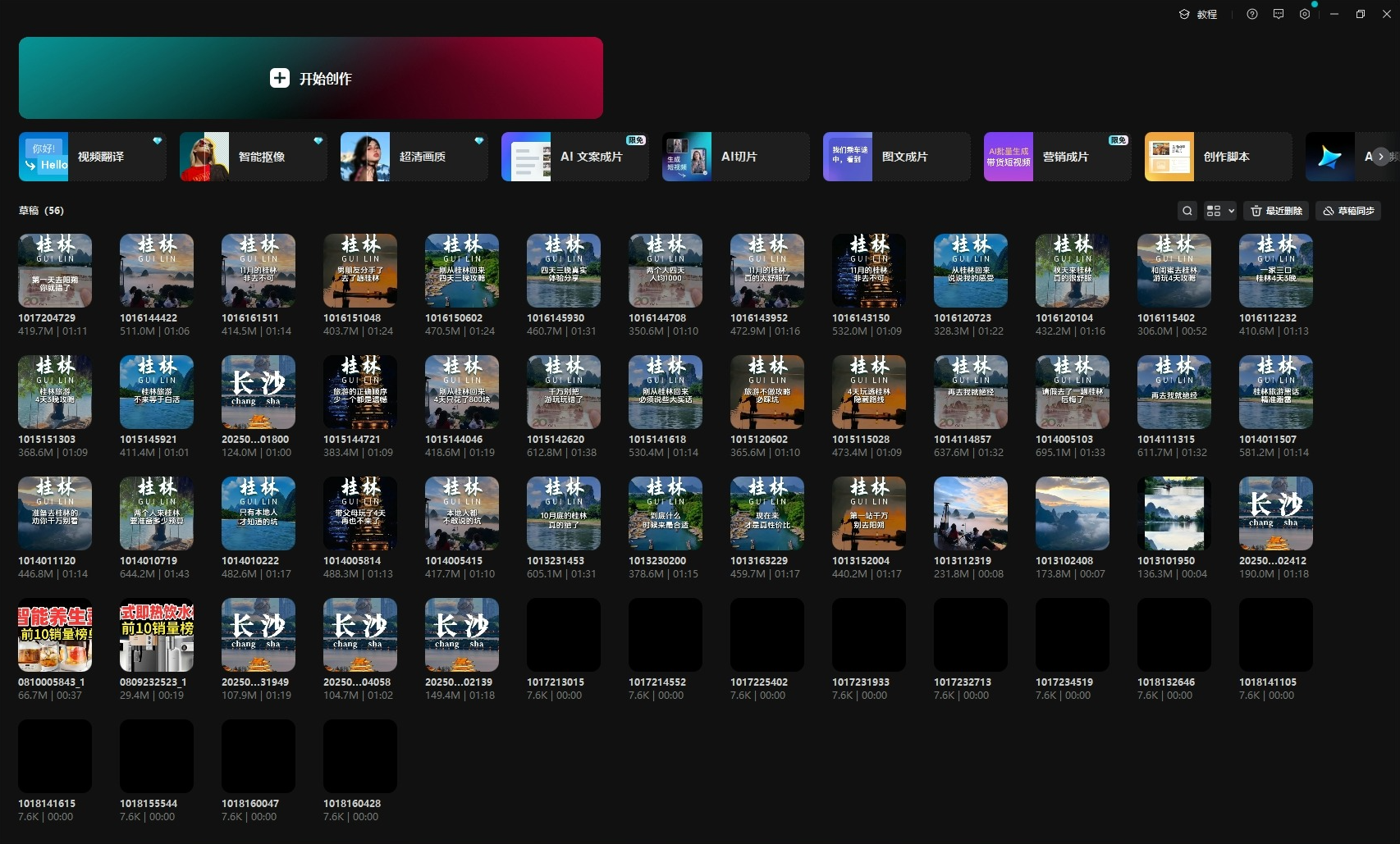Image resolution: width=1400 pixels, height=844 pixels.
Task: Open the help question mark icon
Action: pyautogui.click(x=1251, y=14)
